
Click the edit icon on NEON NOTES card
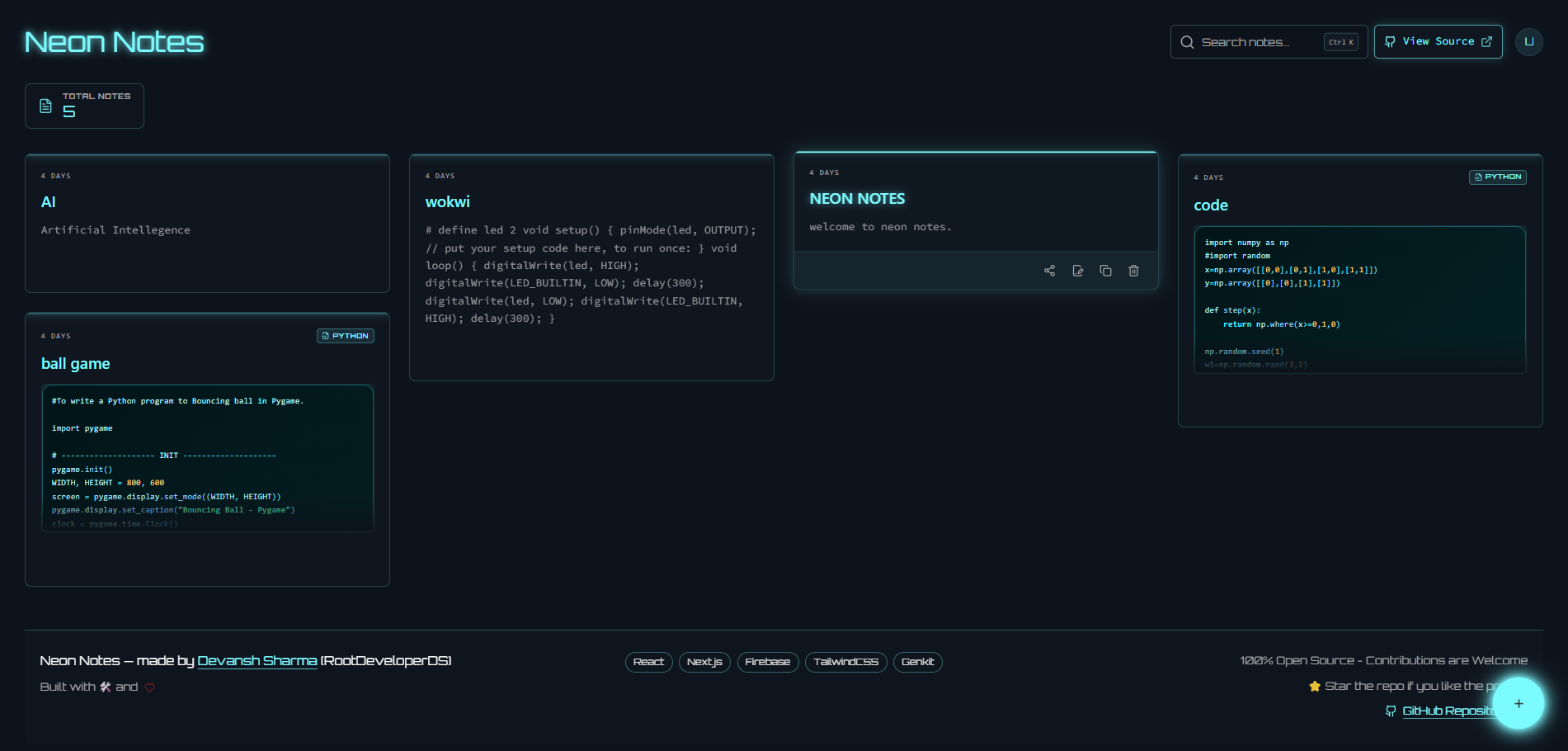tap(1077, 271)
